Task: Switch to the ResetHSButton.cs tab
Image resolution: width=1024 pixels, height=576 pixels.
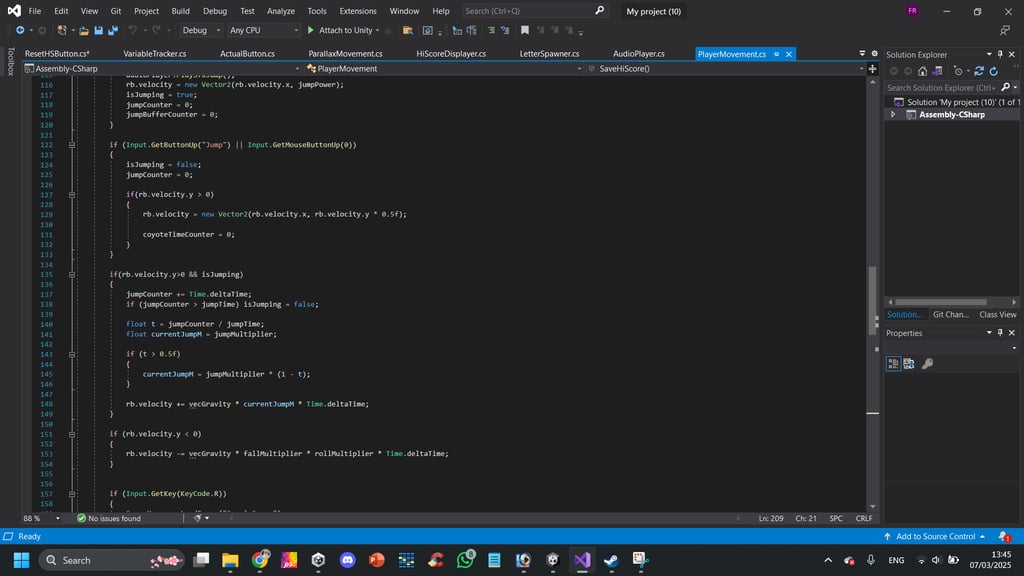Action: (57, 54)
